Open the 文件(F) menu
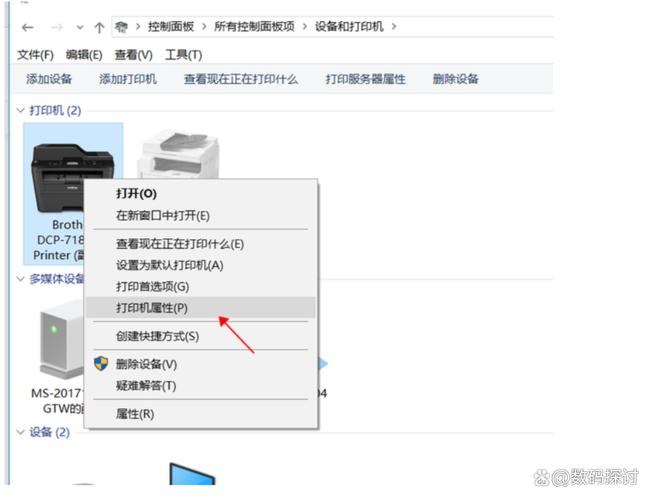This screenshot has width=652, height=500. click(35, 55)
